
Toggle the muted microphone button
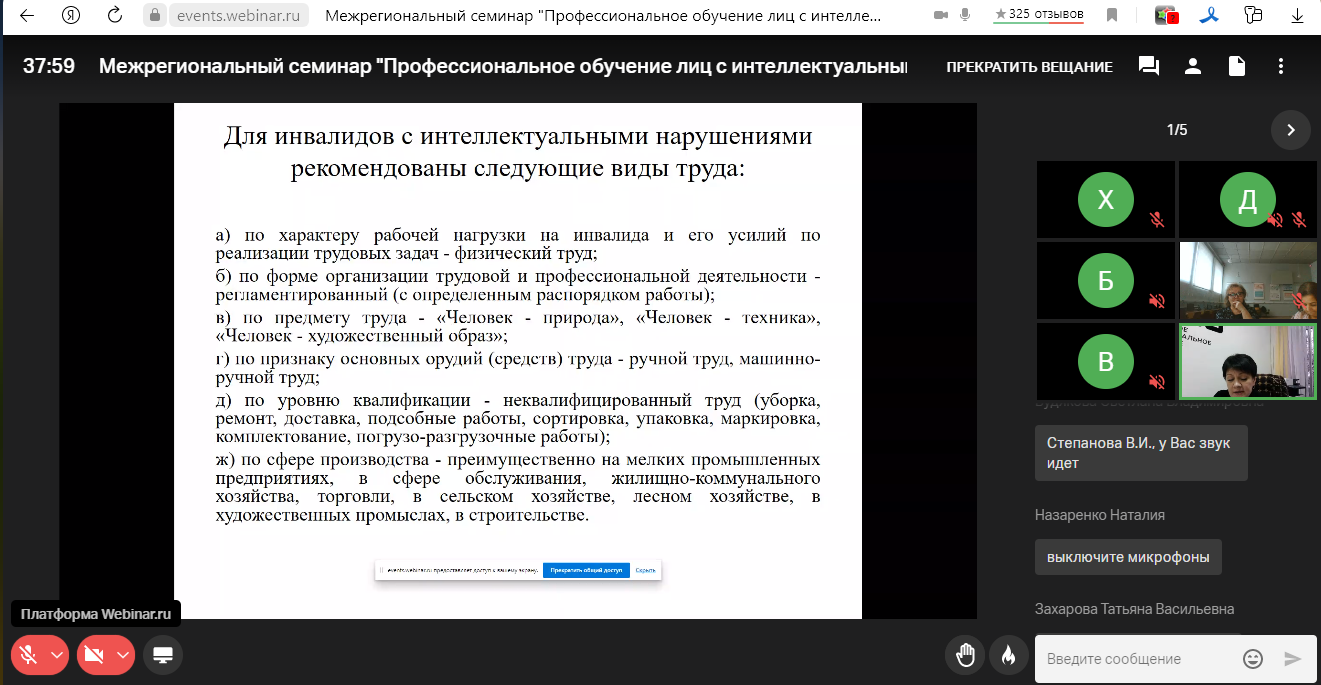[x=29, y=655]
